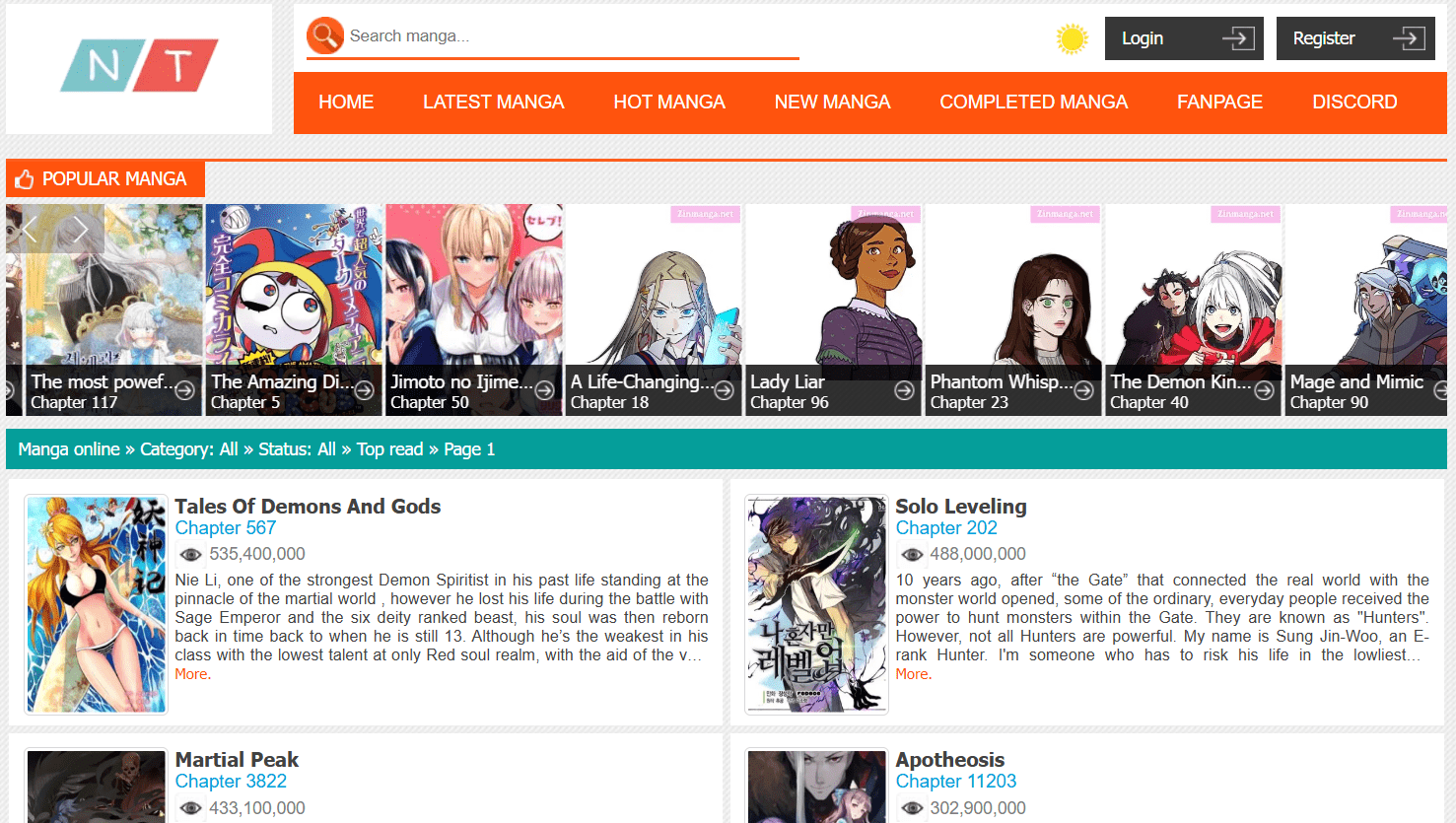The image size is (1456, 823).
Task: Click eye views icon for Solo Leveling
Action: pyautogui.click(x=912, y=555)
